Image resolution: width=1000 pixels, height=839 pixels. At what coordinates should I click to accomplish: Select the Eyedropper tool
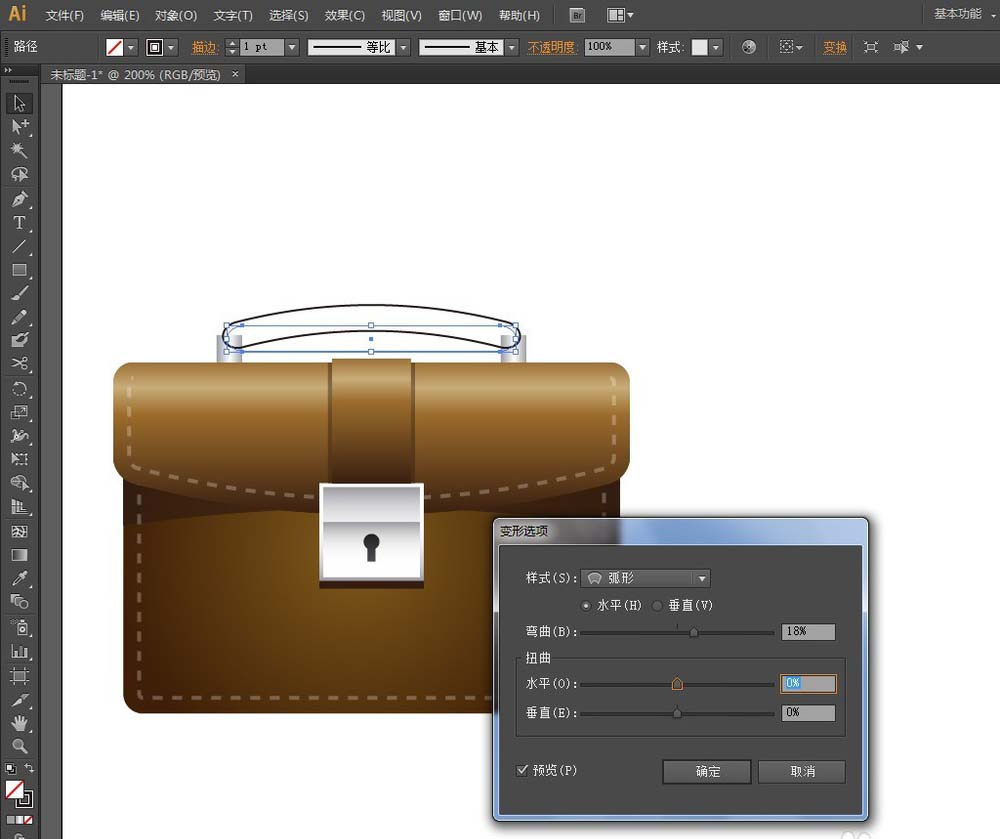pos(19,578)
